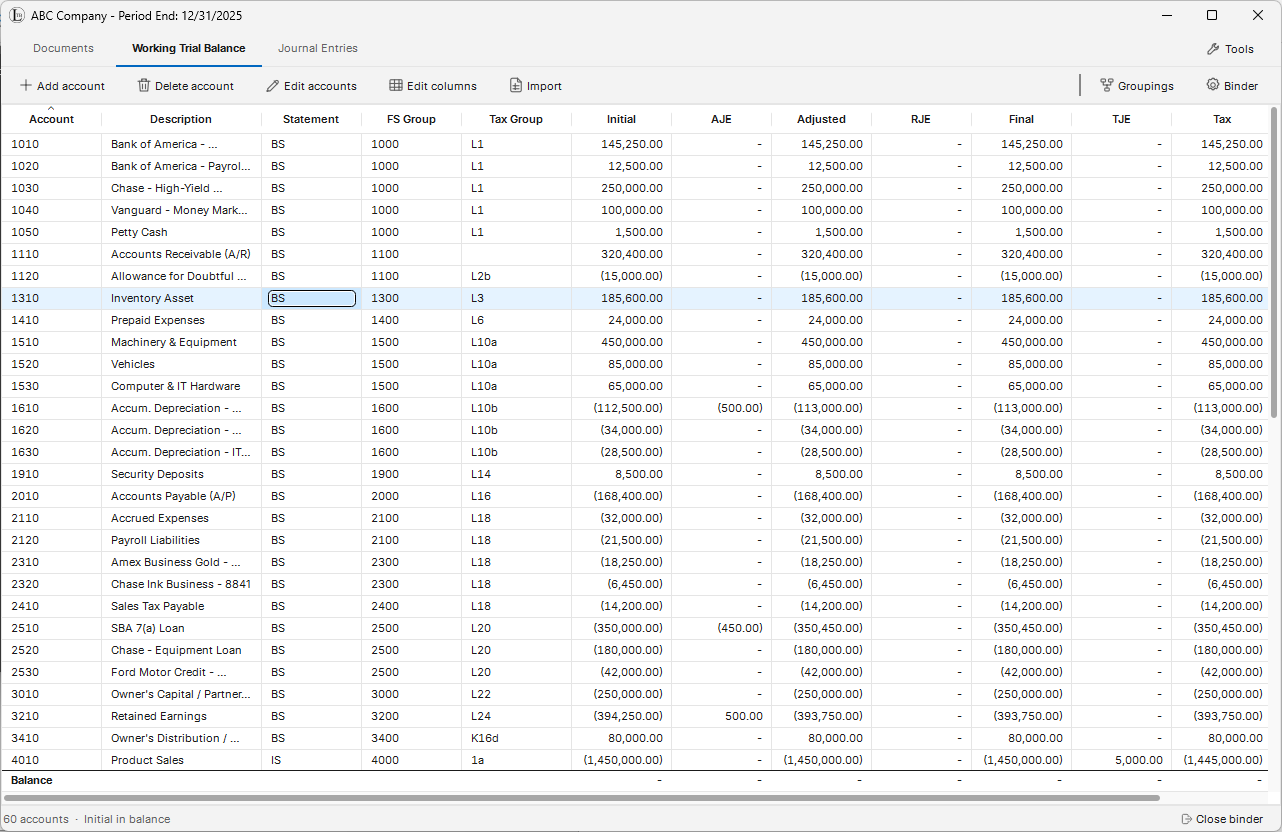
Task: Click the Edit accounts pencil icon
Action: point(272,86)
